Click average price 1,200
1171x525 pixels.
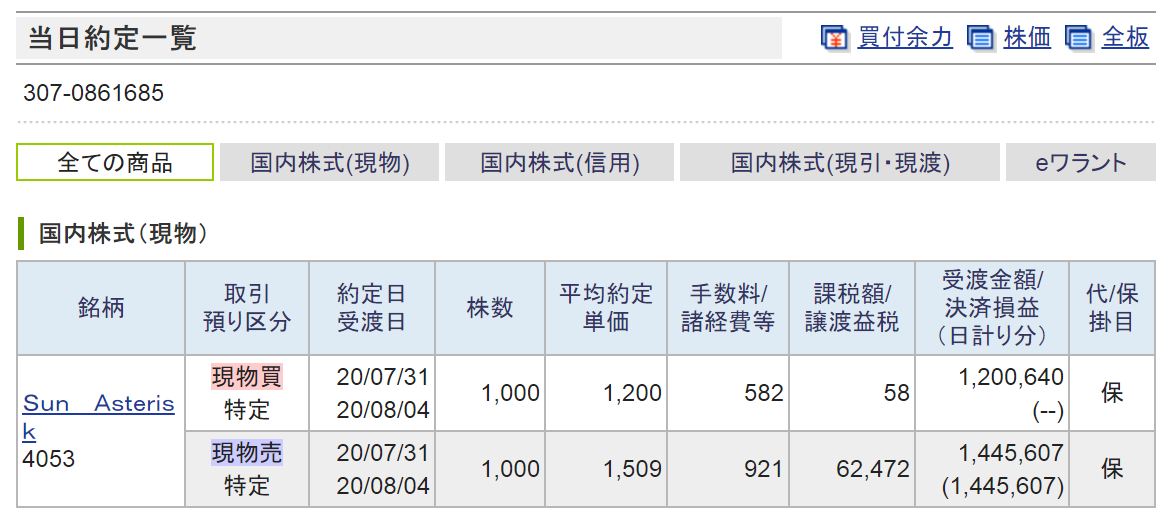tap(632, 393)
